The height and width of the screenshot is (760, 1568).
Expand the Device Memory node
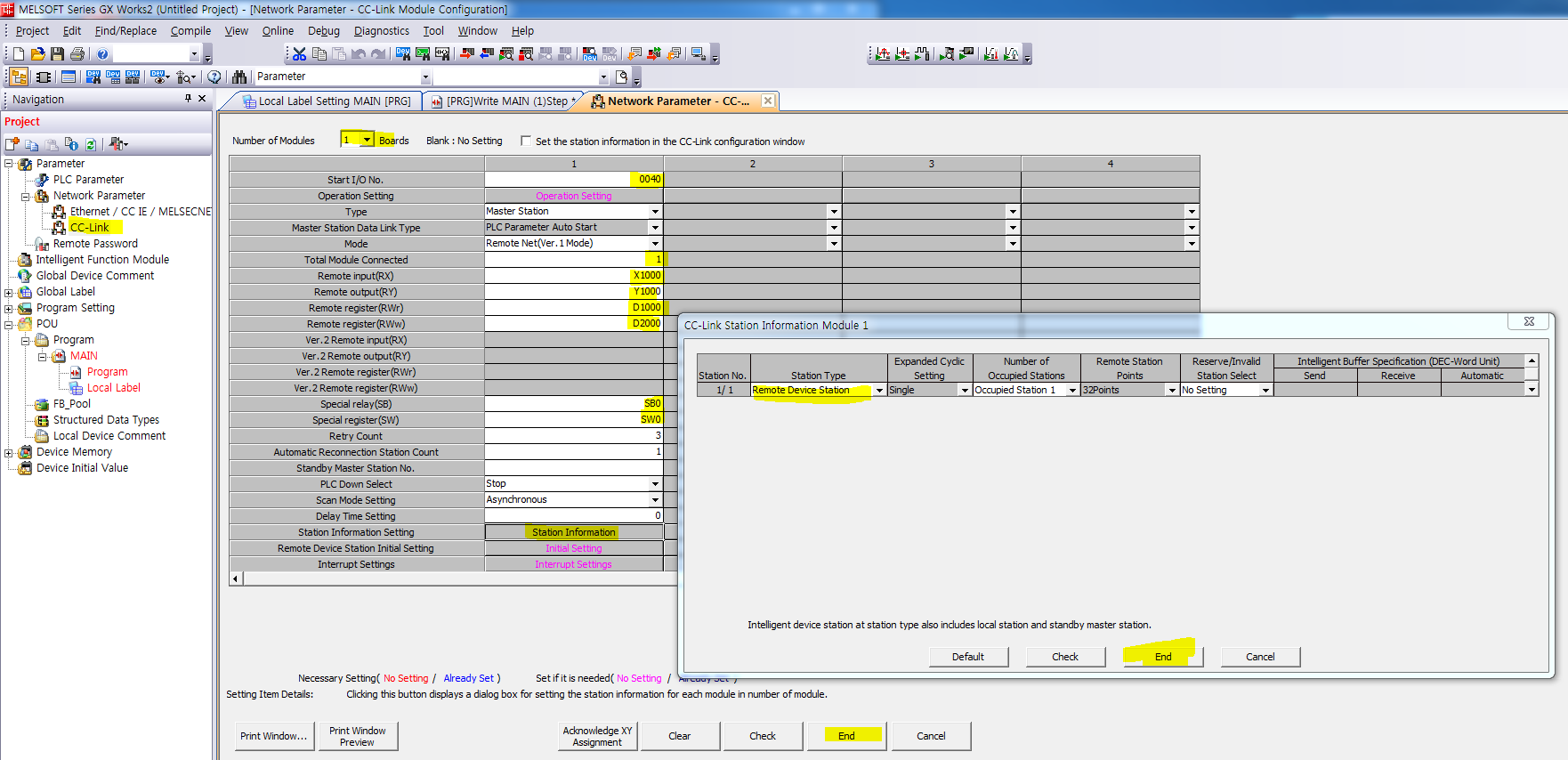tap(9, 453)
